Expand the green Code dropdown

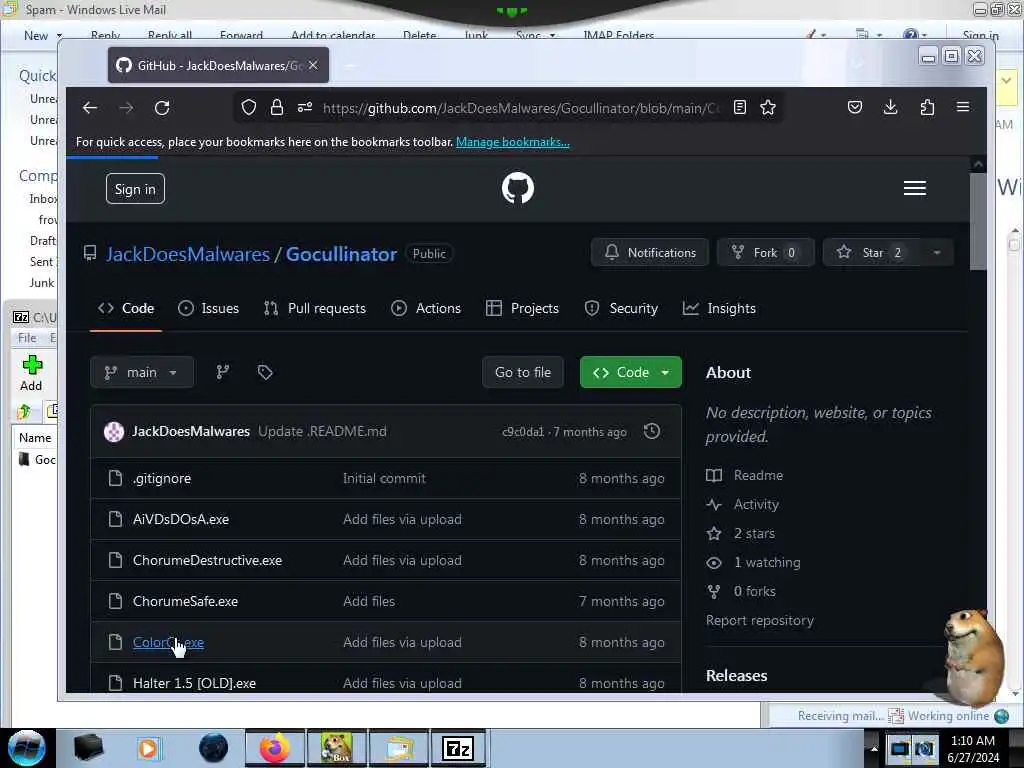[x=630, y=372]
